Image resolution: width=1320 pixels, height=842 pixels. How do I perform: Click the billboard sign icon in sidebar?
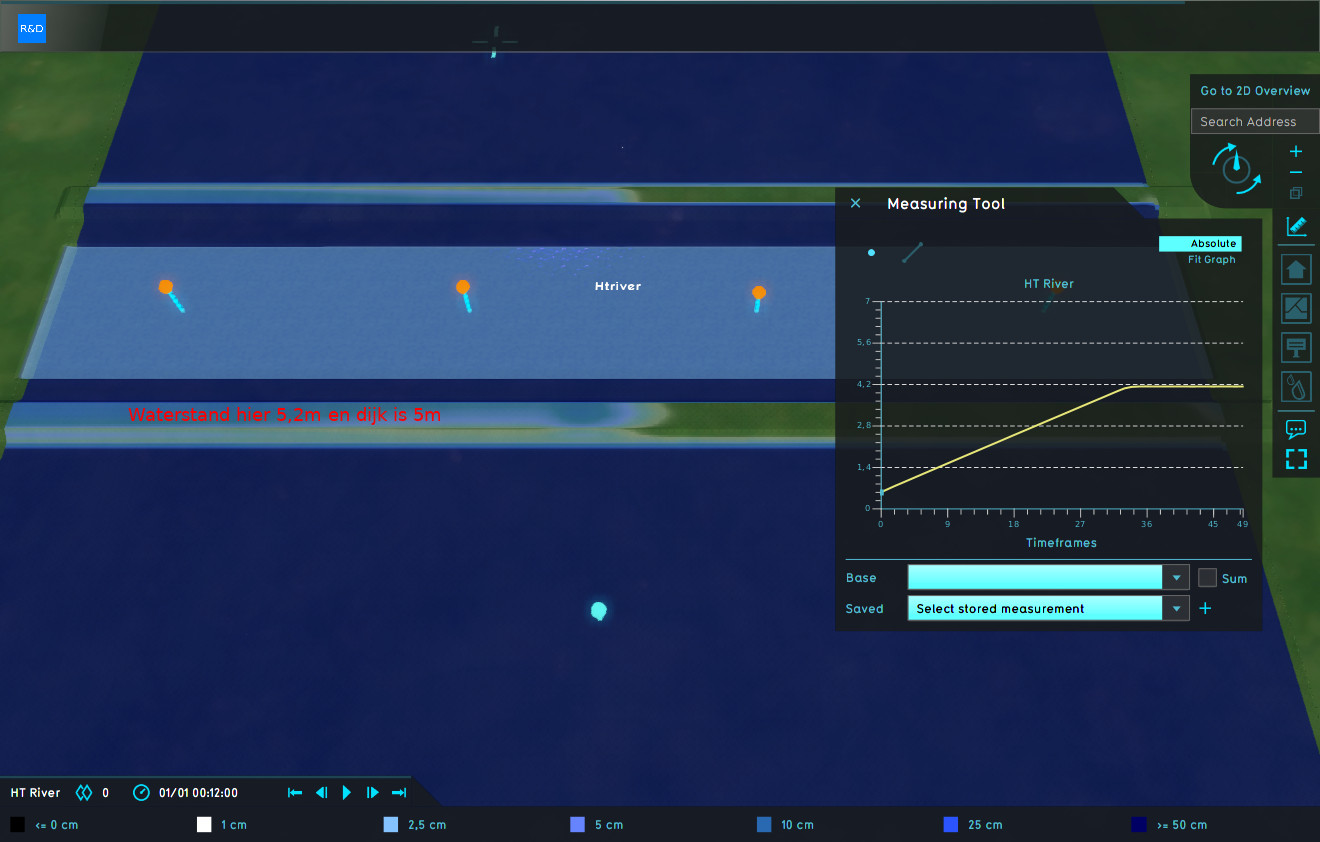(x=1296, y=348)
